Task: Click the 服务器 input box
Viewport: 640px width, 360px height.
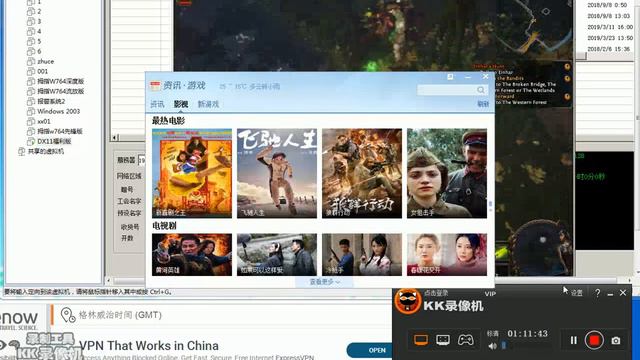Action: [142, 160]
